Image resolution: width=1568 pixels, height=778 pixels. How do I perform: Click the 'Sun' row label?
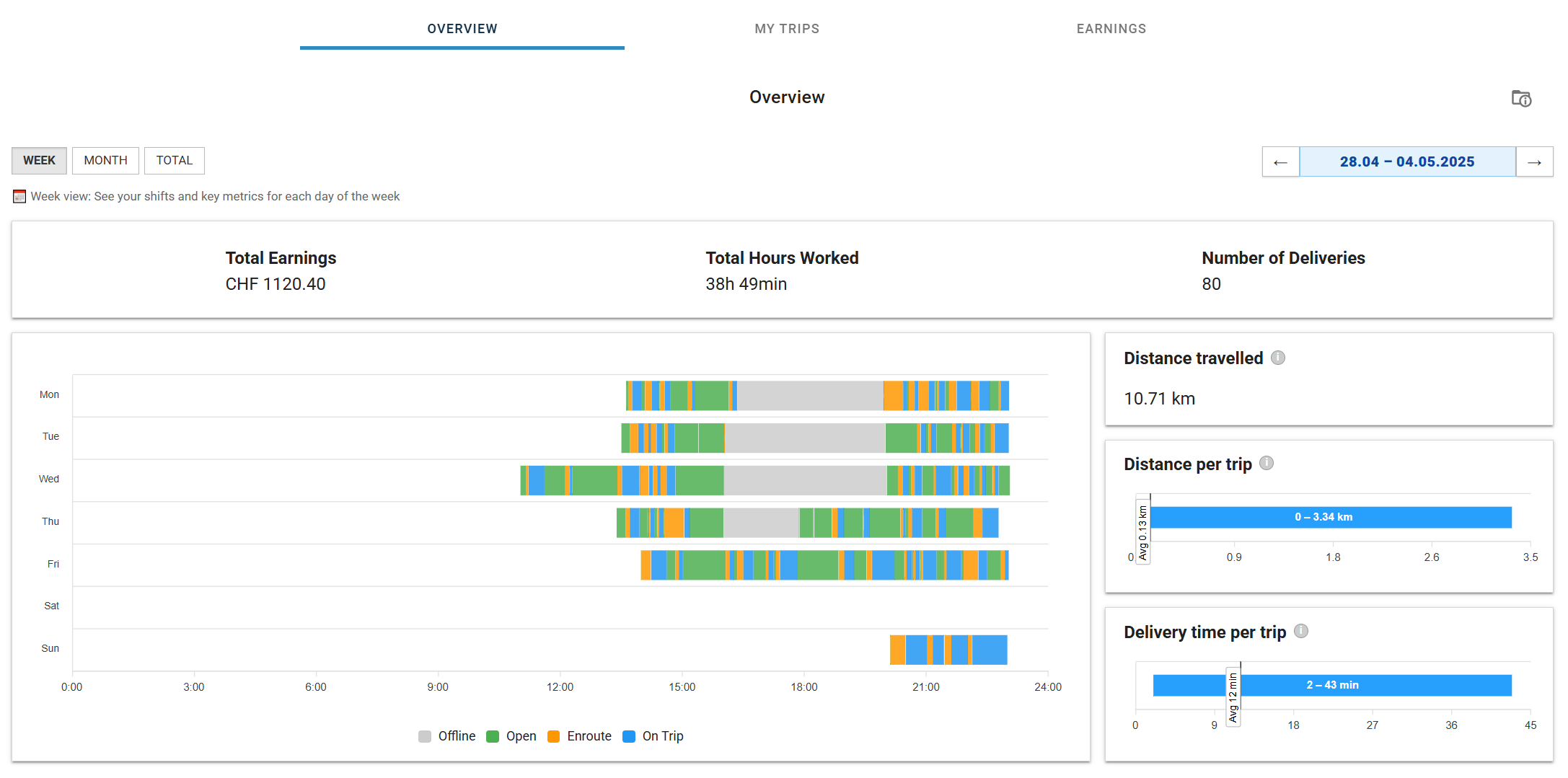50,648
